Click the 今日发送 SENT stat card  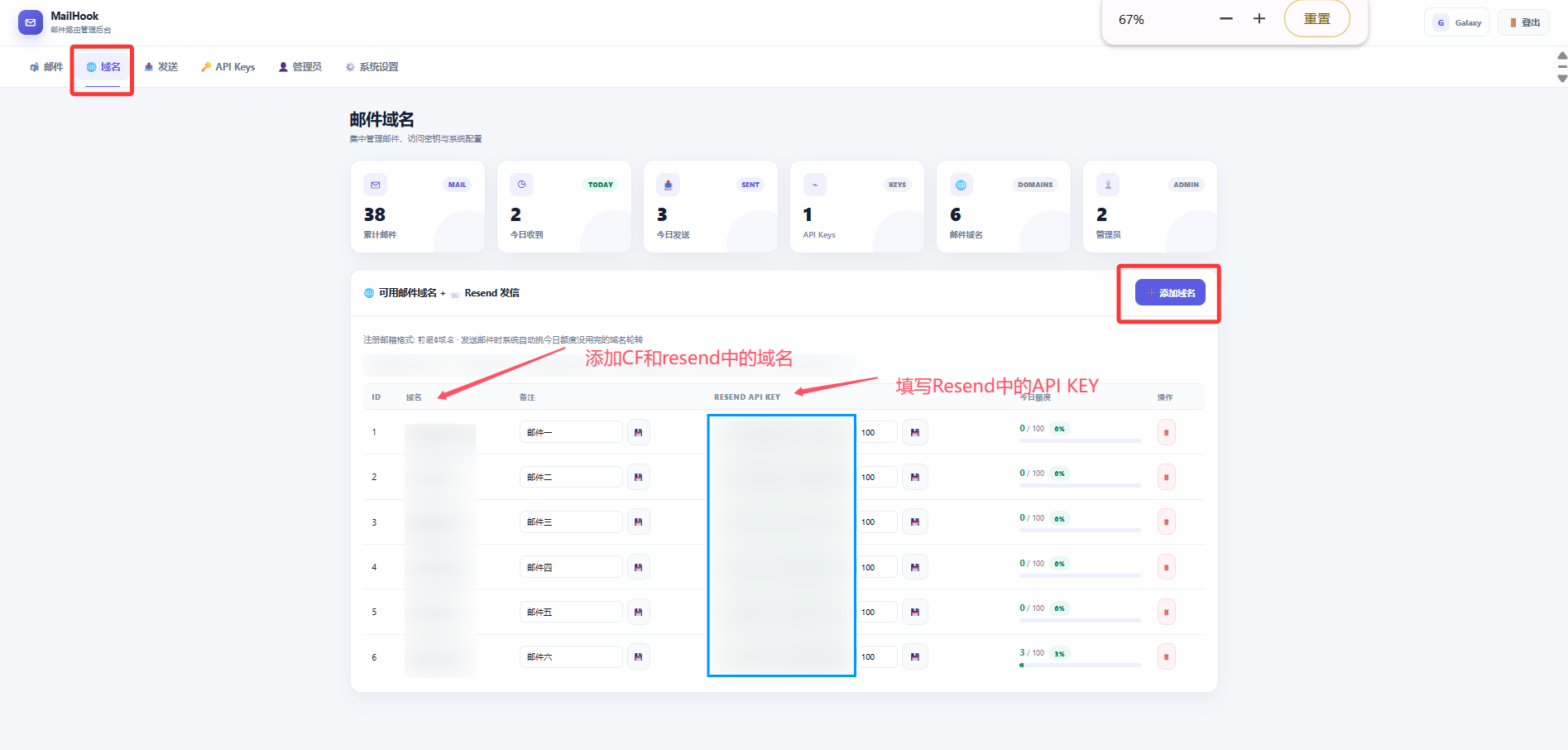pyautogui.click(x=711, y=206)
